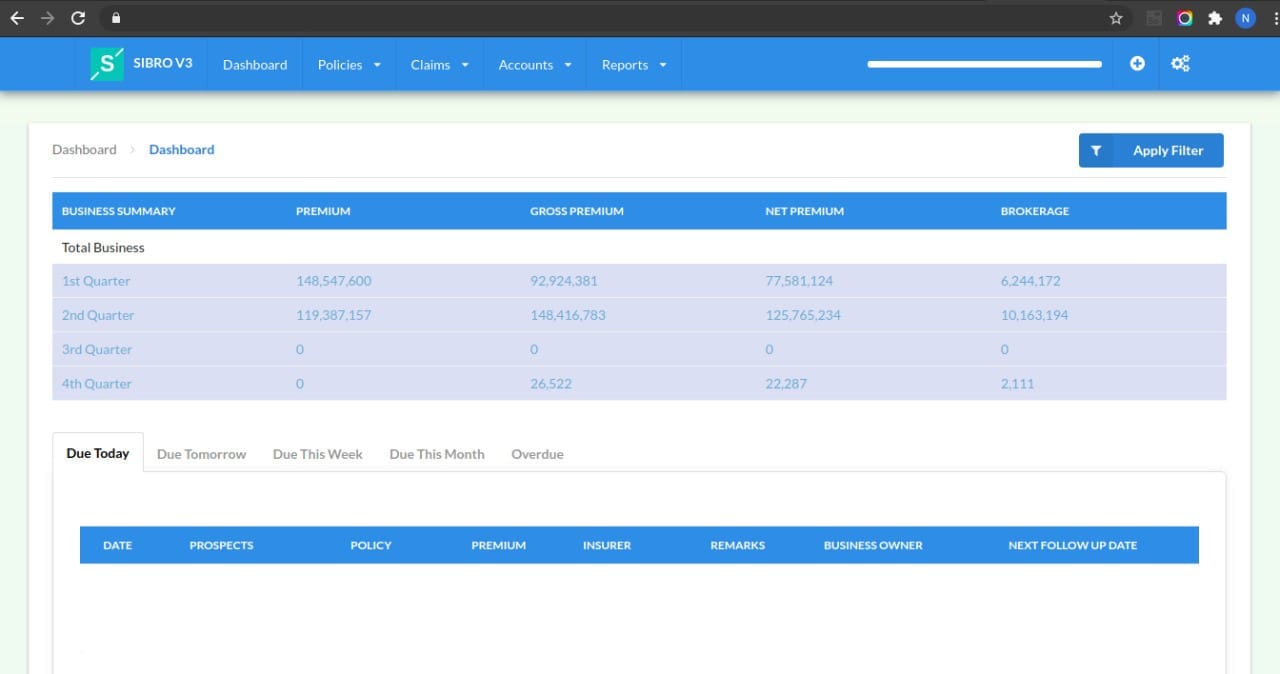Open the Chrome extensions puzzle icon
The image size is (1280, 674).
(x=1215, y=17)
